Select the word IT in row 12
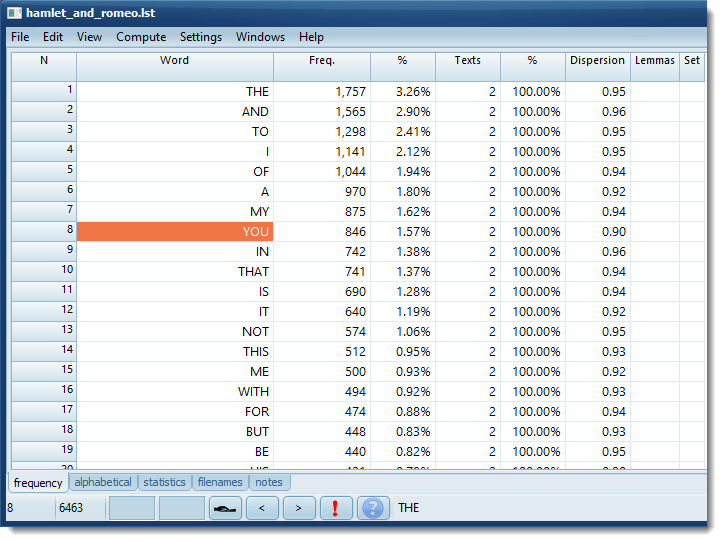This screenshot has height=542, width=722. pyautogui.click(x=264, y=312)
